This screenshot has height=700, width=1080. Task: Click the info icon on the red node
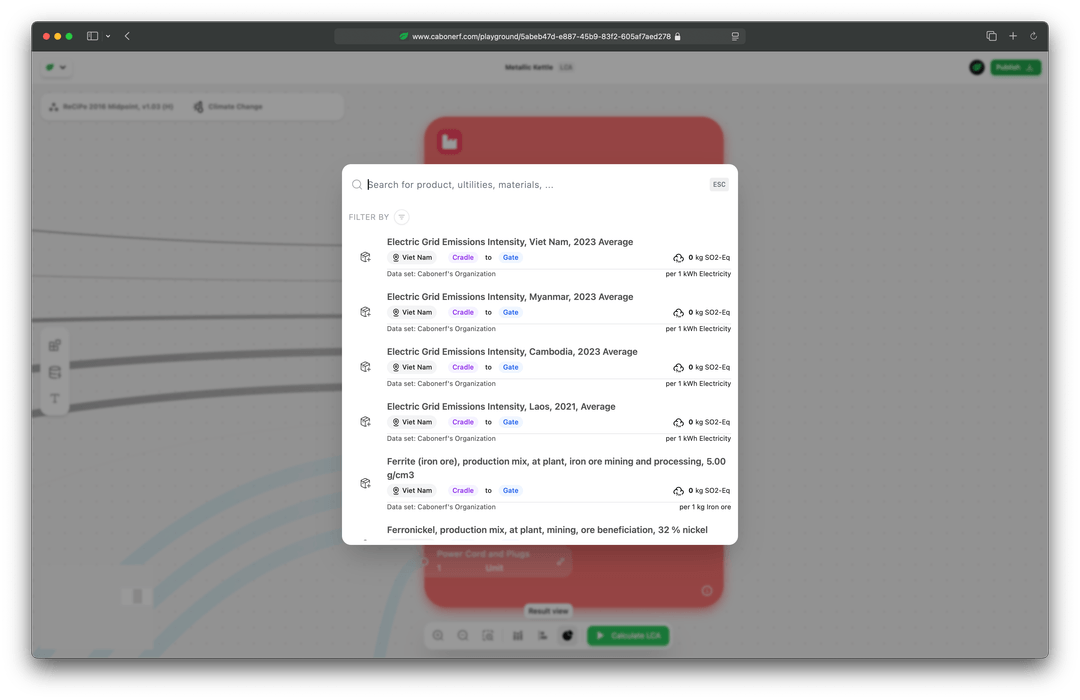coord(707,590)
